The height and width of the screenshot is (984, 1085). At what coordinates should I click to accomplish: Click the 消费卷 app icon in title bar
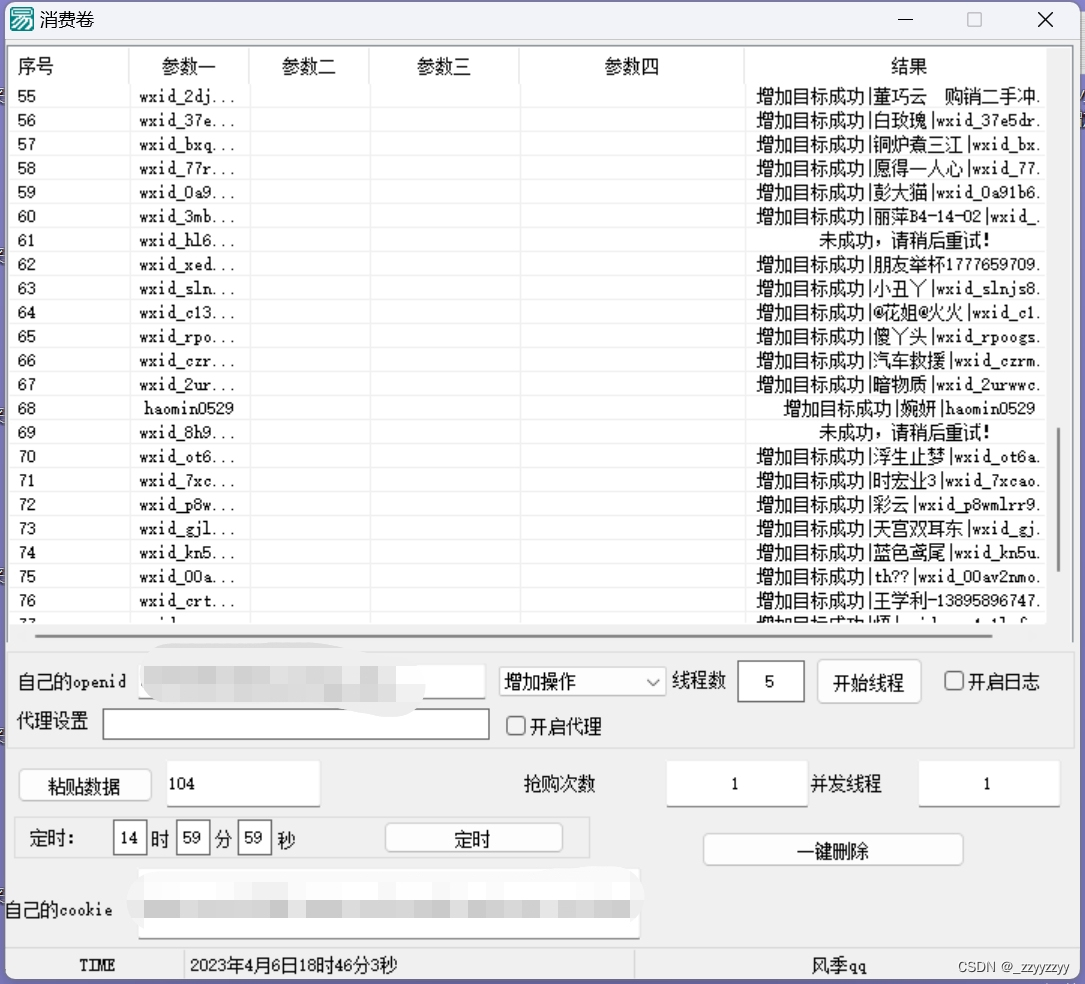21,19
